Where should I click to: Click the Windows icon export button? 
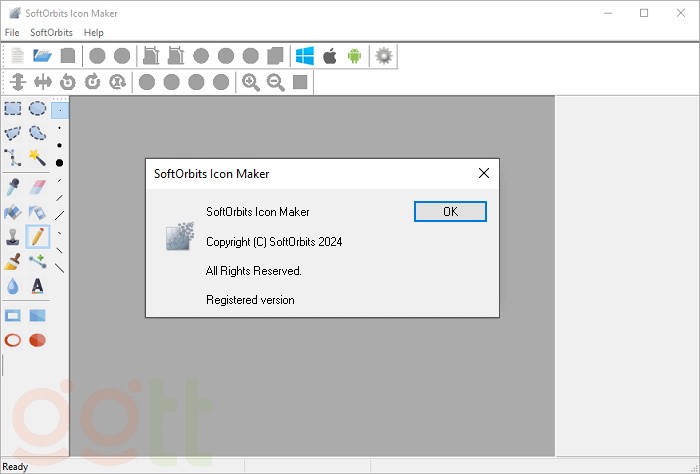[x=305, y=56]
